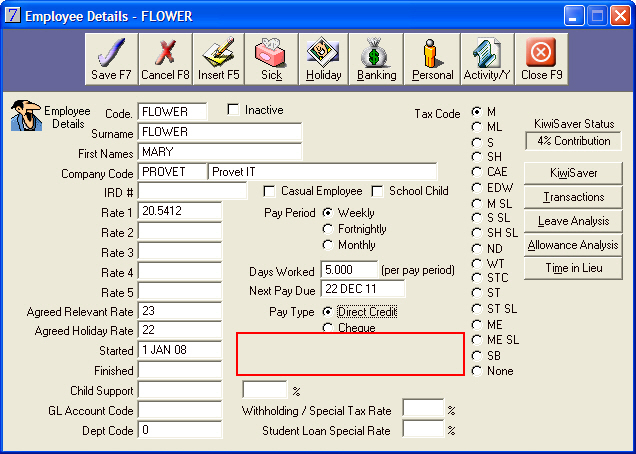Click the Surname field
Screen dimensions: 636x454
(x=220, y=132)
